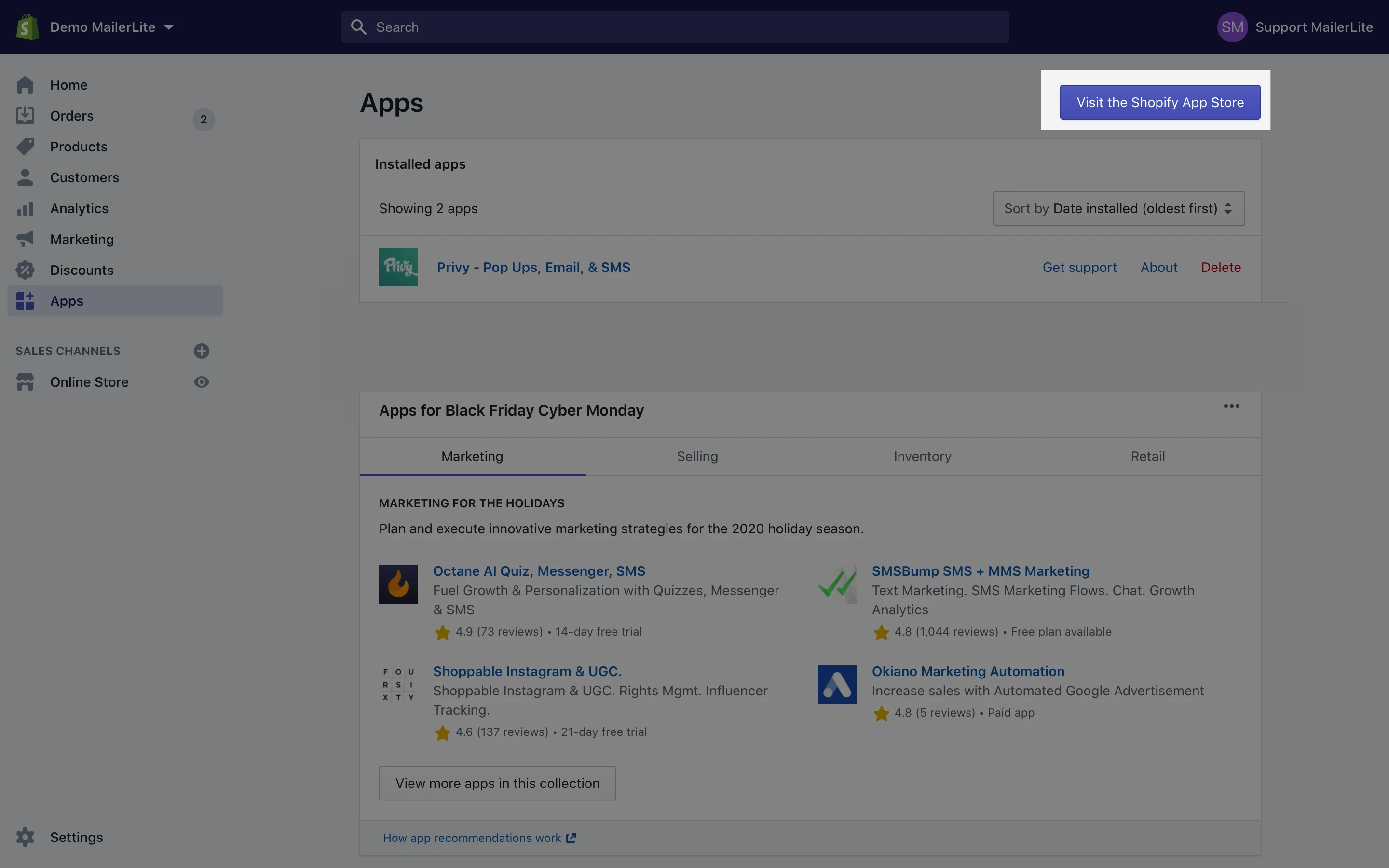The width and height of the screenshot is (1389, 868).
Task: Open SM Support MailerLite account avatar
Action: pos(1232,27)
